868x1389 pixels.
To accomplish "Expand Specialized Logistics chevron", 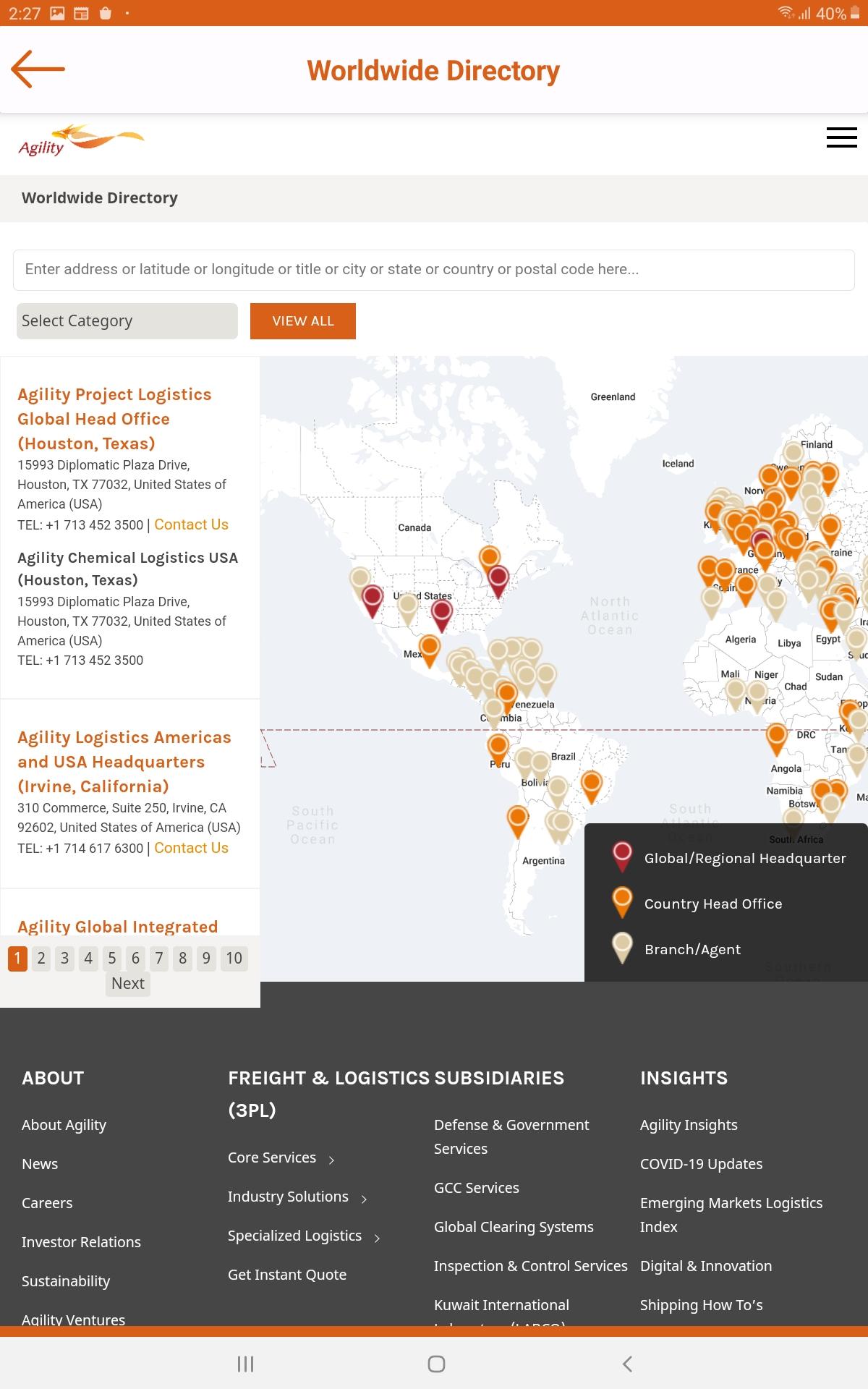I will (x=377, y=1238).
